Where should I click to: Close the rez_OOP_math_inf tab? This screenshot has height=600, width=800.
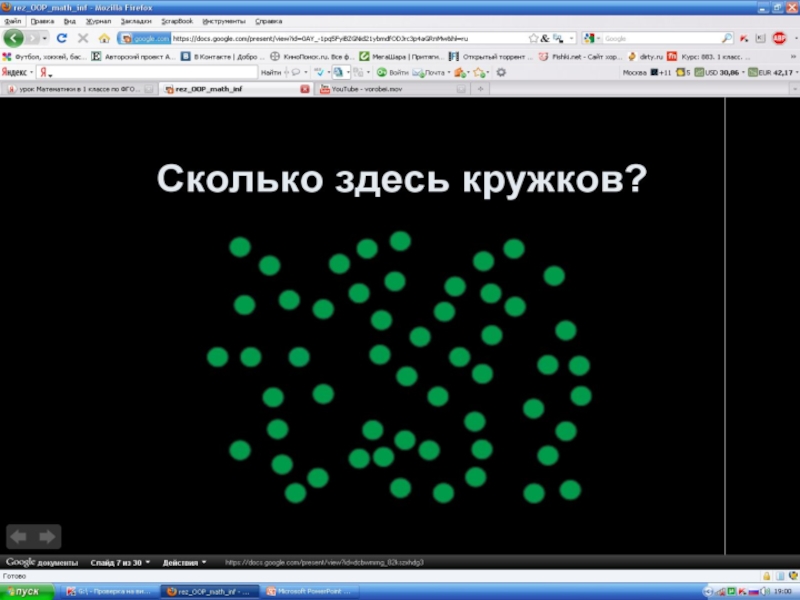(x=305, y=89)
